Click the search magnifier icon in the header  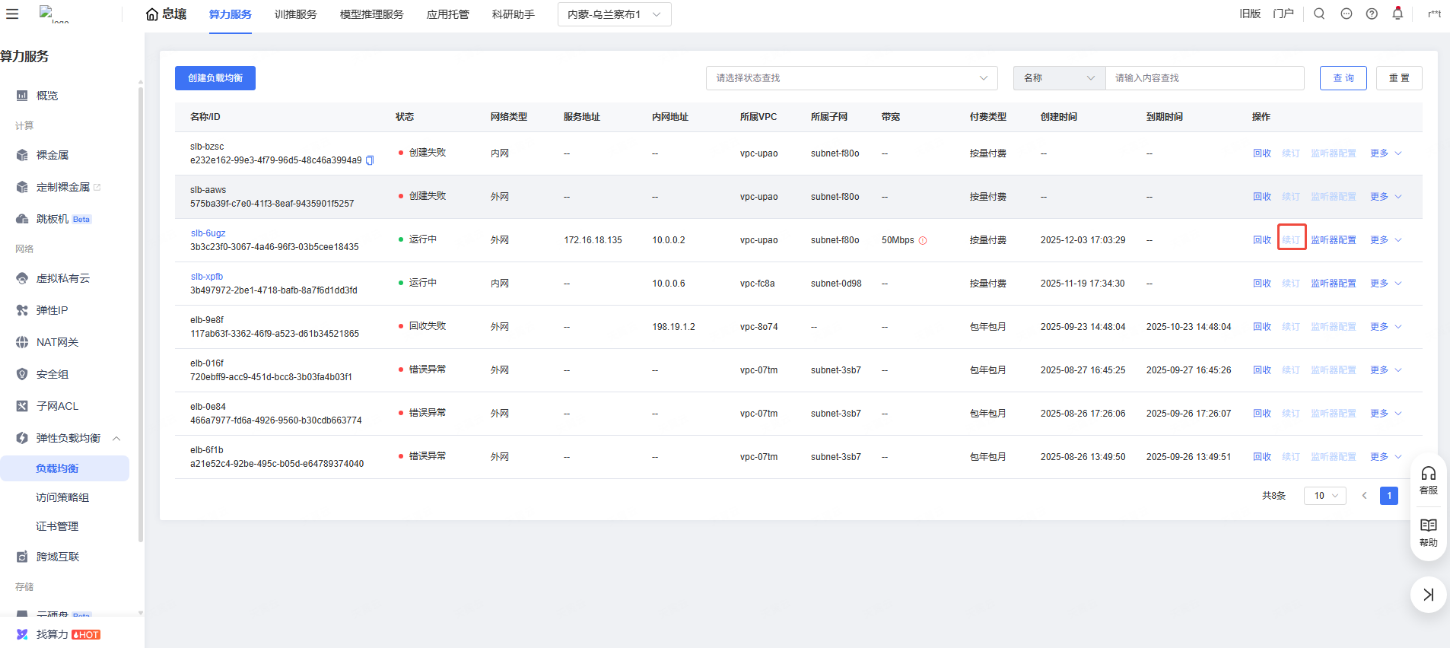[1319, 14]
